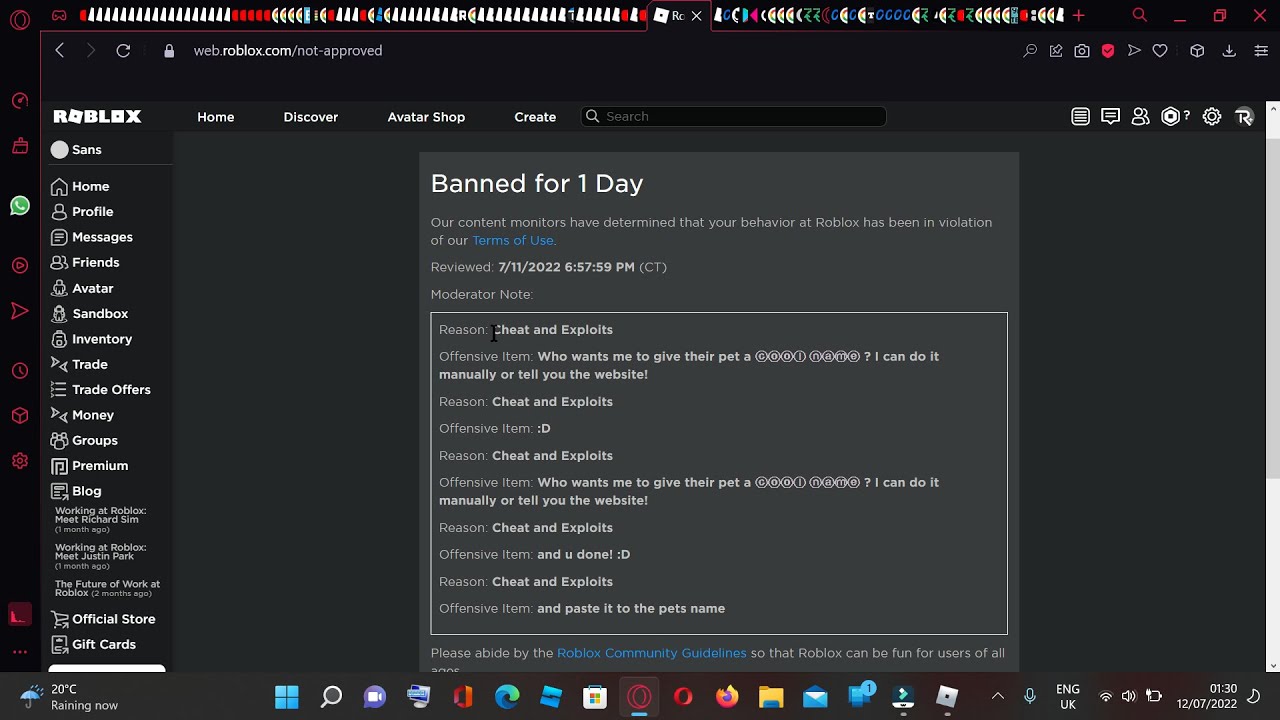Open Roblox settings gear
Image resolution: width=1280 pixels, height=720 pixels.
coord(1212,117)
